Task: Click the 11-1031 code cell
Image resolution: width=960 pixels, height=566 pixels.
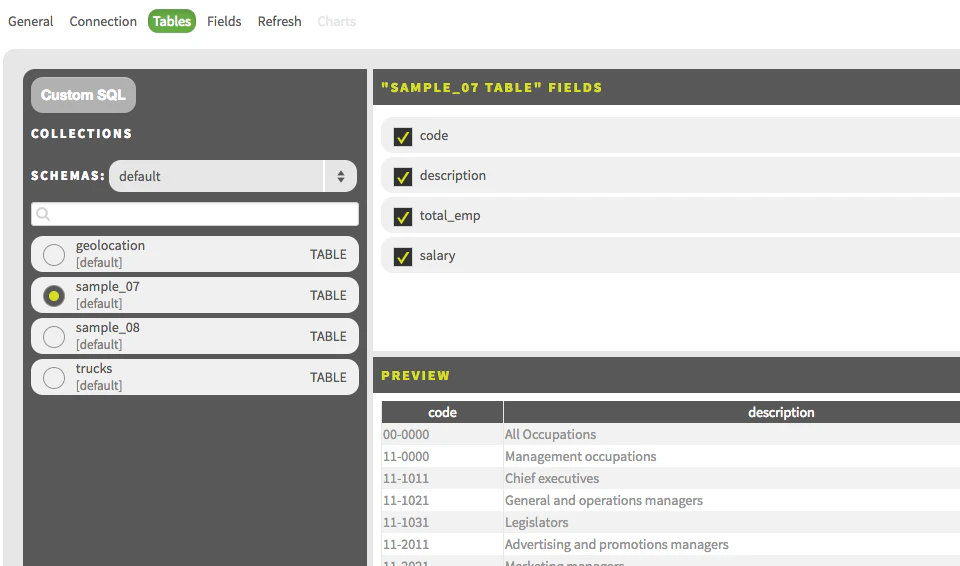Action: (x=442, y=523)
